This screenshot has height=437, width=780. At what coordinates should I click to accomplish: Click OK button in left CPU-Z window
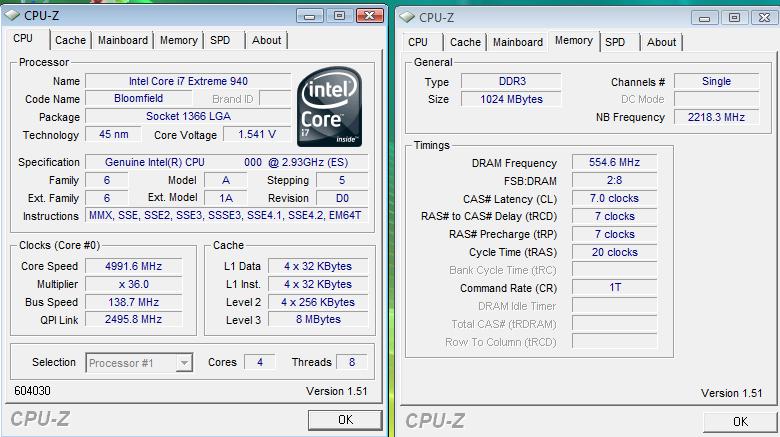tap(345, 420)
